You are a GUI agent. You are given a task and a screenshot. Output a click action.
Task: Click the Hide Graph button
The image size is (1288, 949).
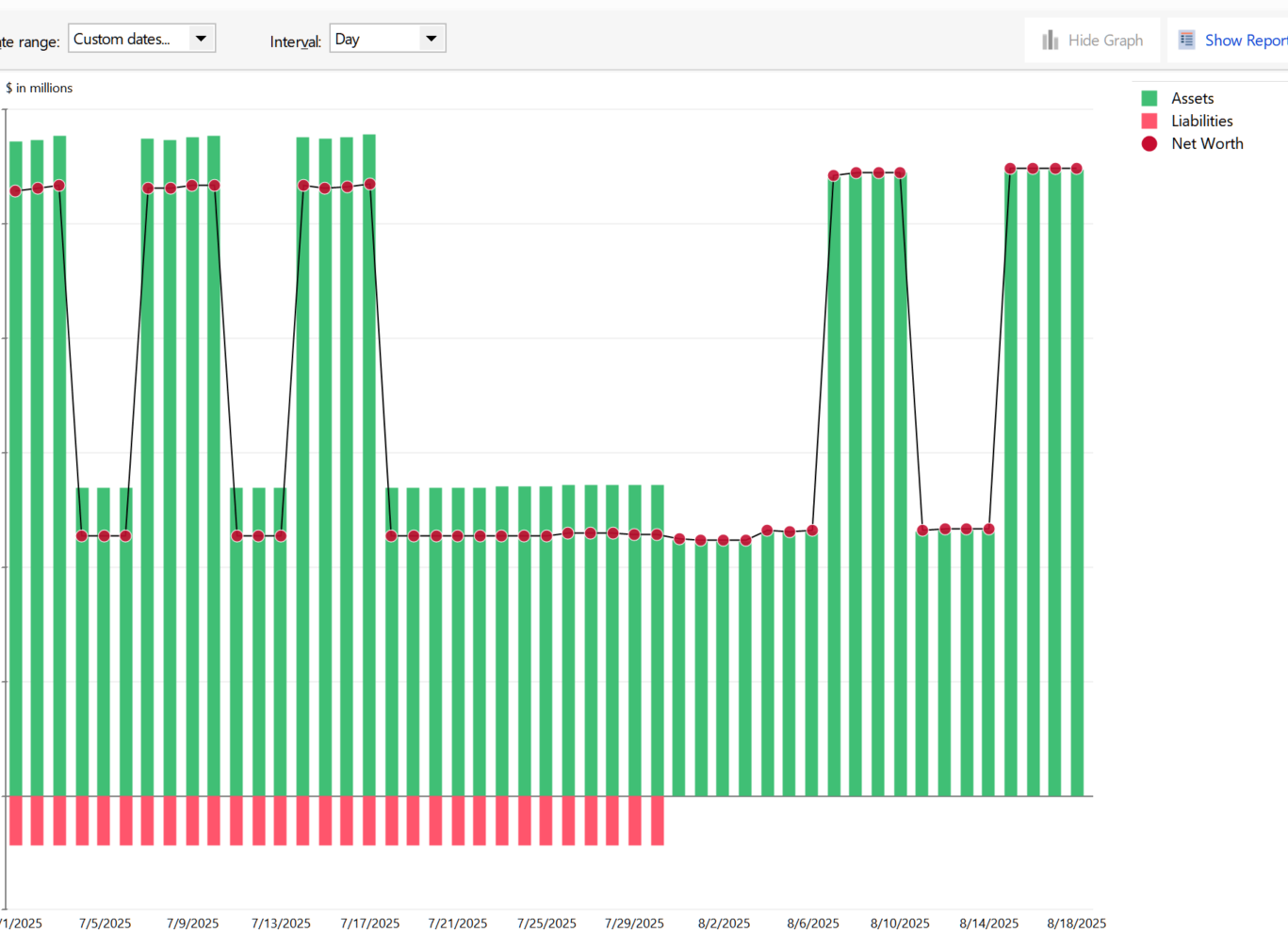point(1092,40)
